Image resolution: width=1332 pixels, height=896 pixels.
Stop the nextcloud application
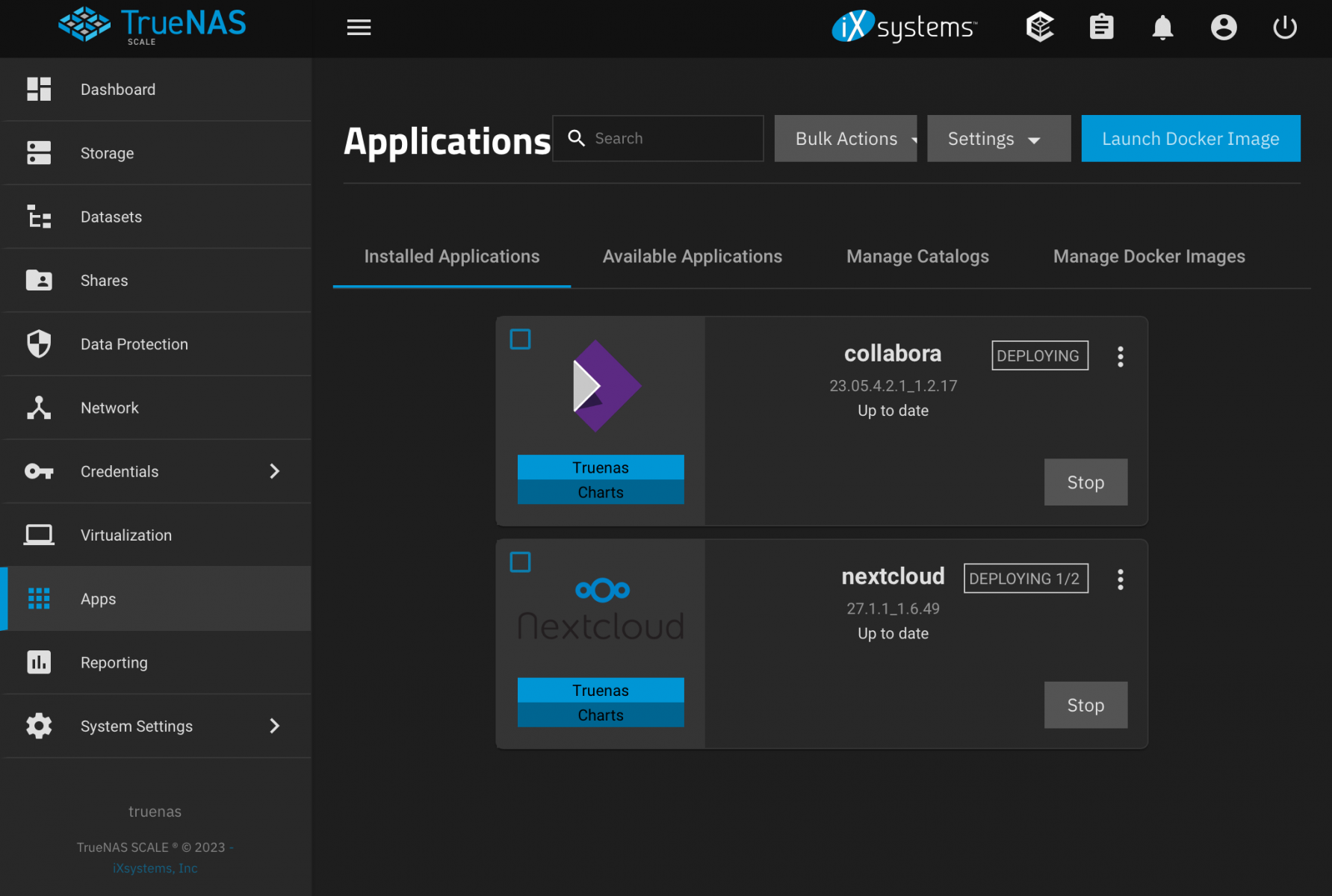tap(1085, 705)
